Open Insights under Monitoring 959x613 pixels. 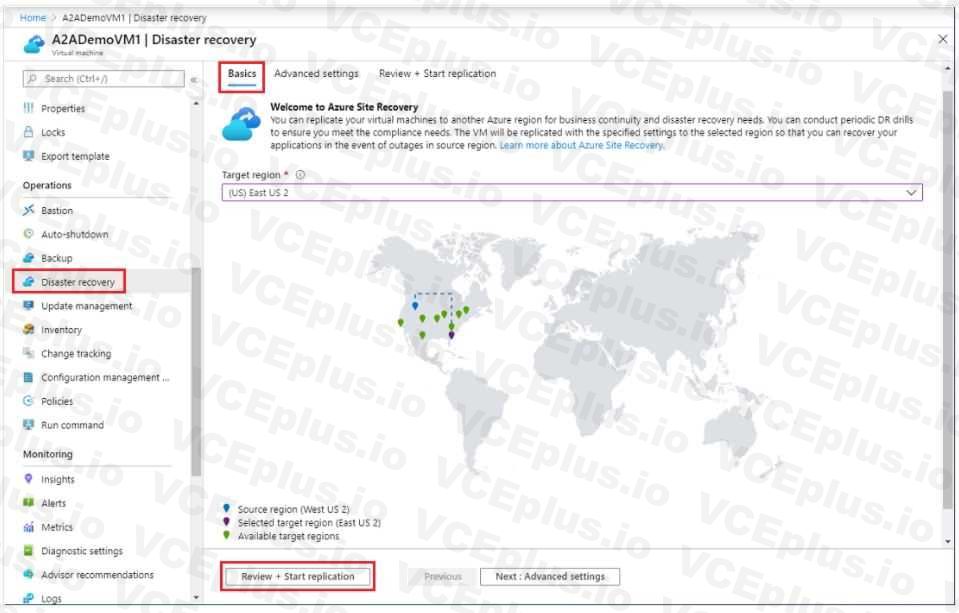pos(57,480)
